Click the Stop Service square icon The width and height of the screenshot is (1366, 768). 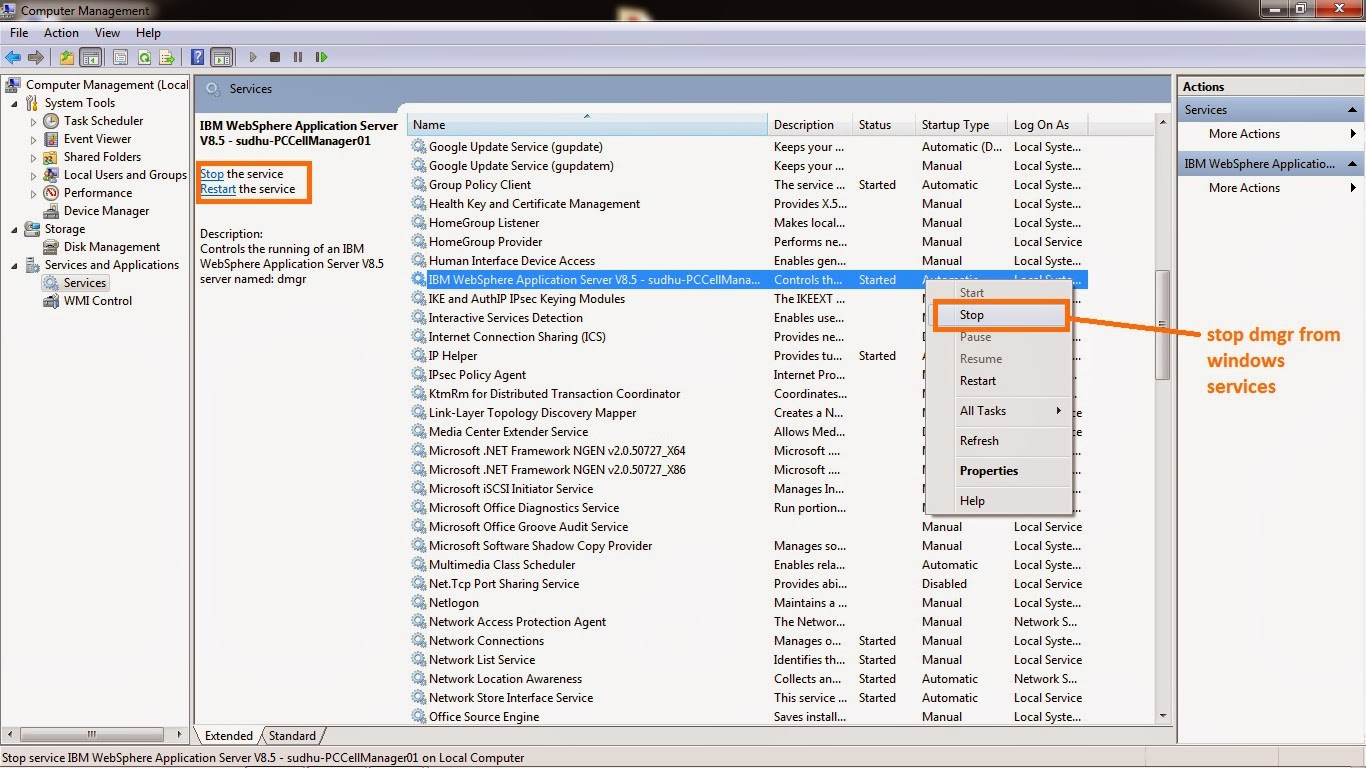click(x=273, y=57)
